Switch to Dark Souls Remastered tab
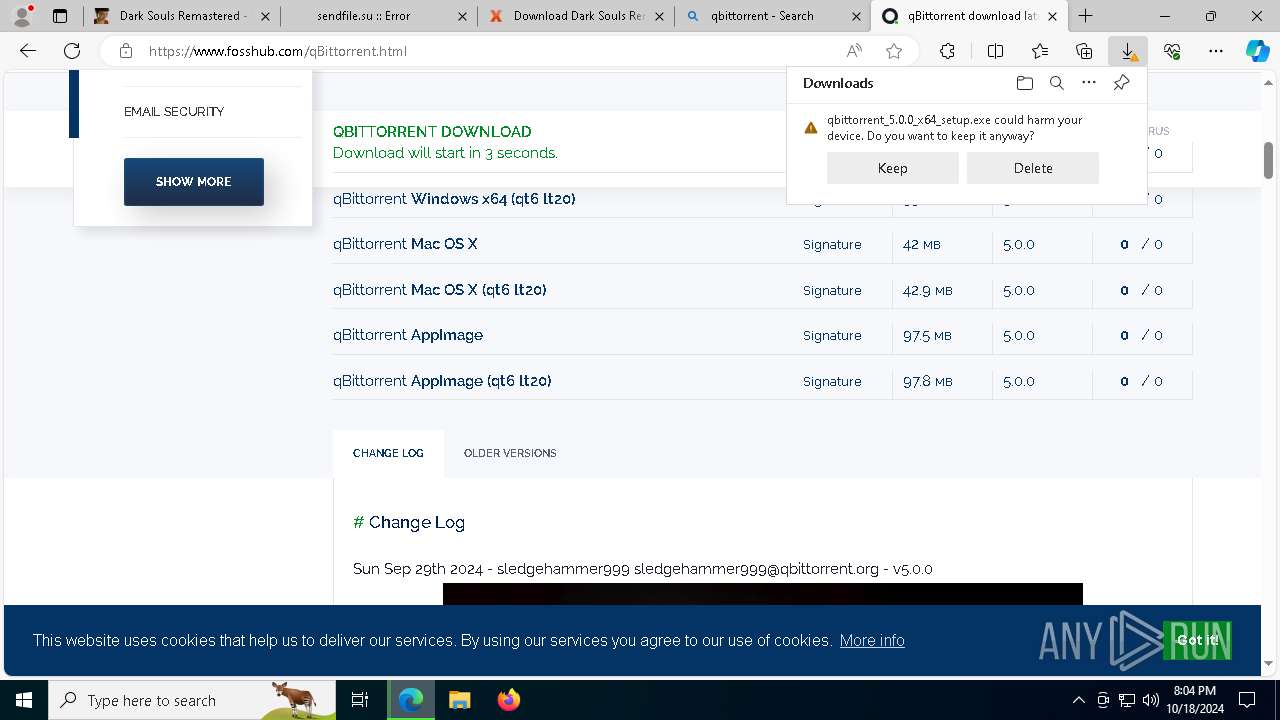 point(182,16)
